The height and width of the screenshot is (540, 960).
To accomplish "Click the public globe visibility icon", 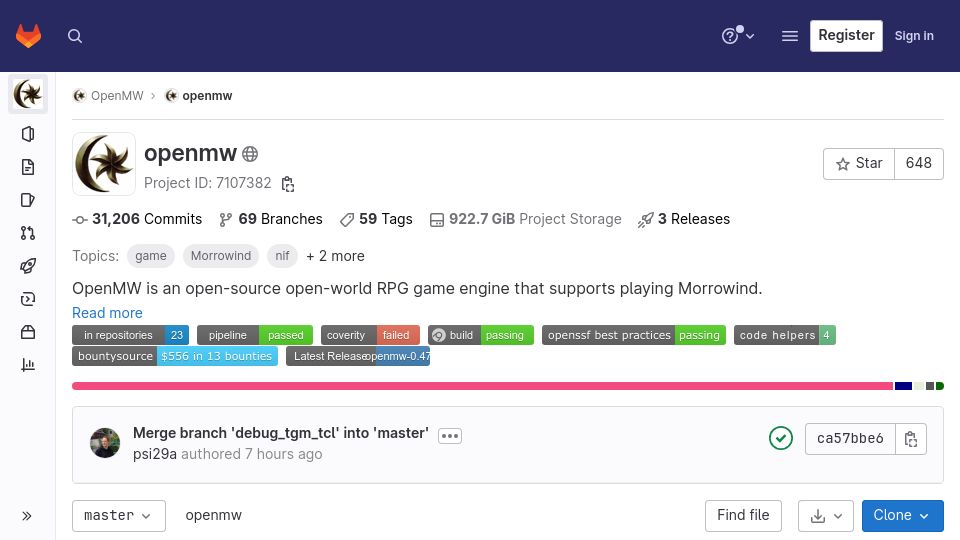I will click(x=250, y=154).
